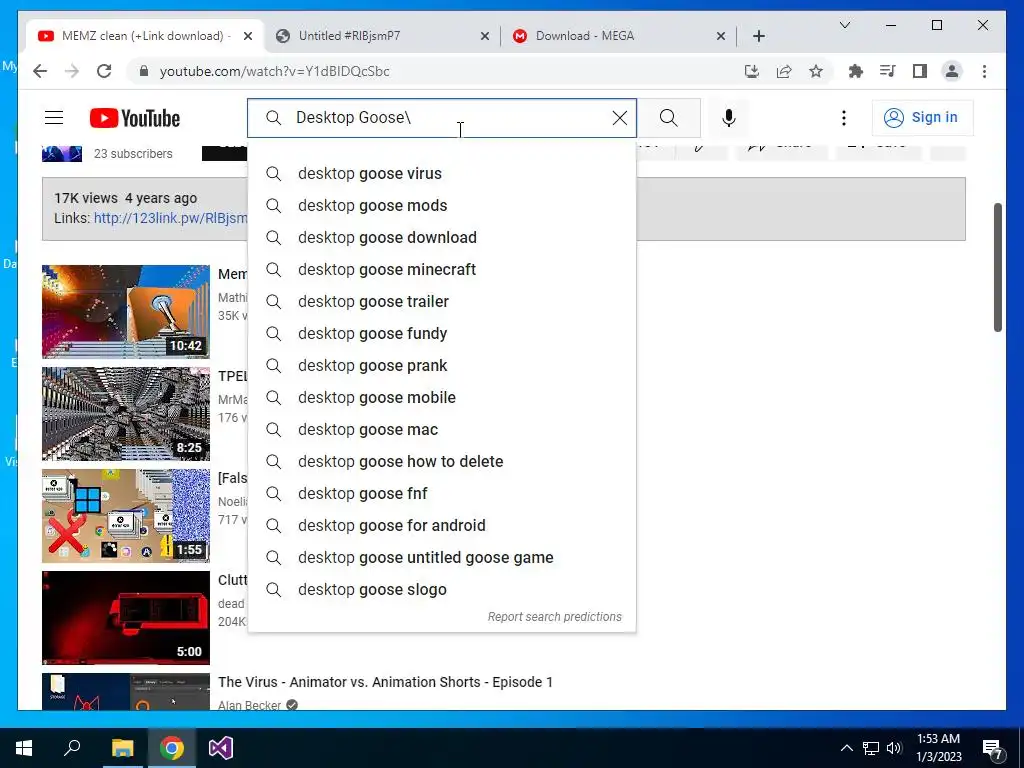The height and width of the screenshot is (768, 1024).
Task: Open Windows taskbar search
Action: pyautogui.click(x=72, y=748)
